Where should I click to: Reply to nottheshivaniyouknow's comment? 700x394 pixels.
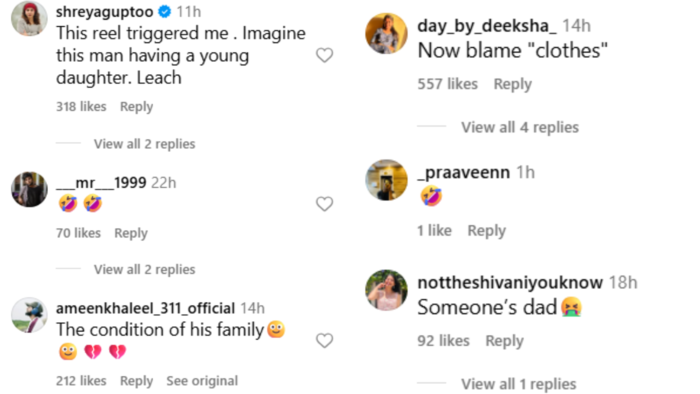pyautogui.click(x=504, y=340)
